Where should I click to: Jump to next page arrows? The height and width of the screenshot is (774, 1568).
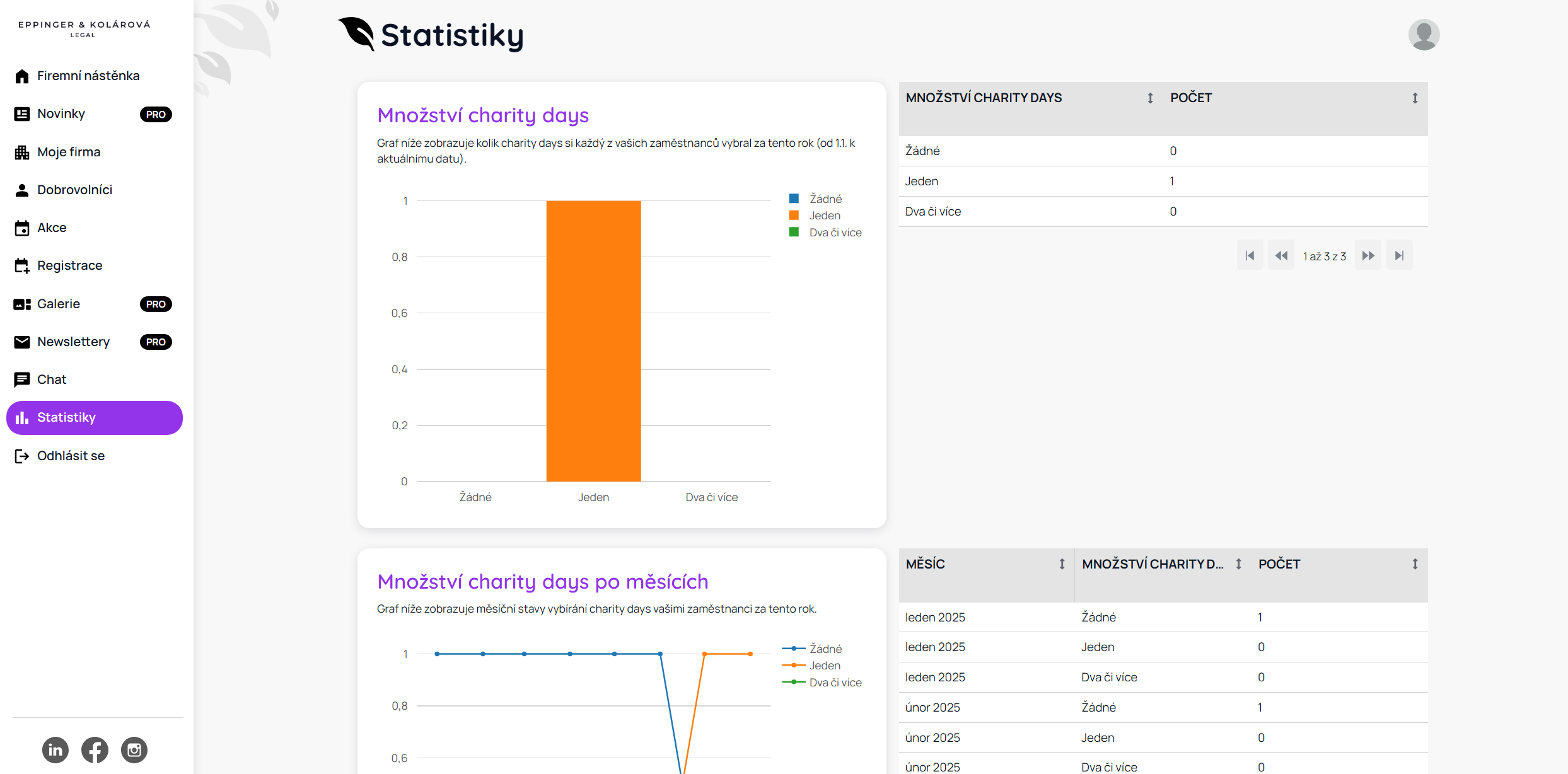point(1368,255)
